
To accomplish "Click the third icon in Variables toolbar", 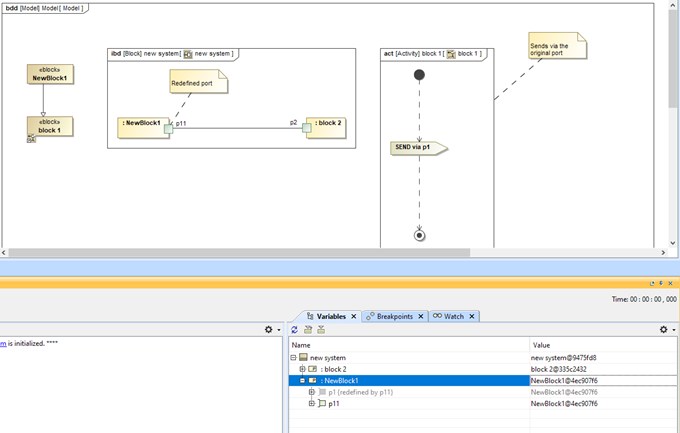I will tap(321, 329).
